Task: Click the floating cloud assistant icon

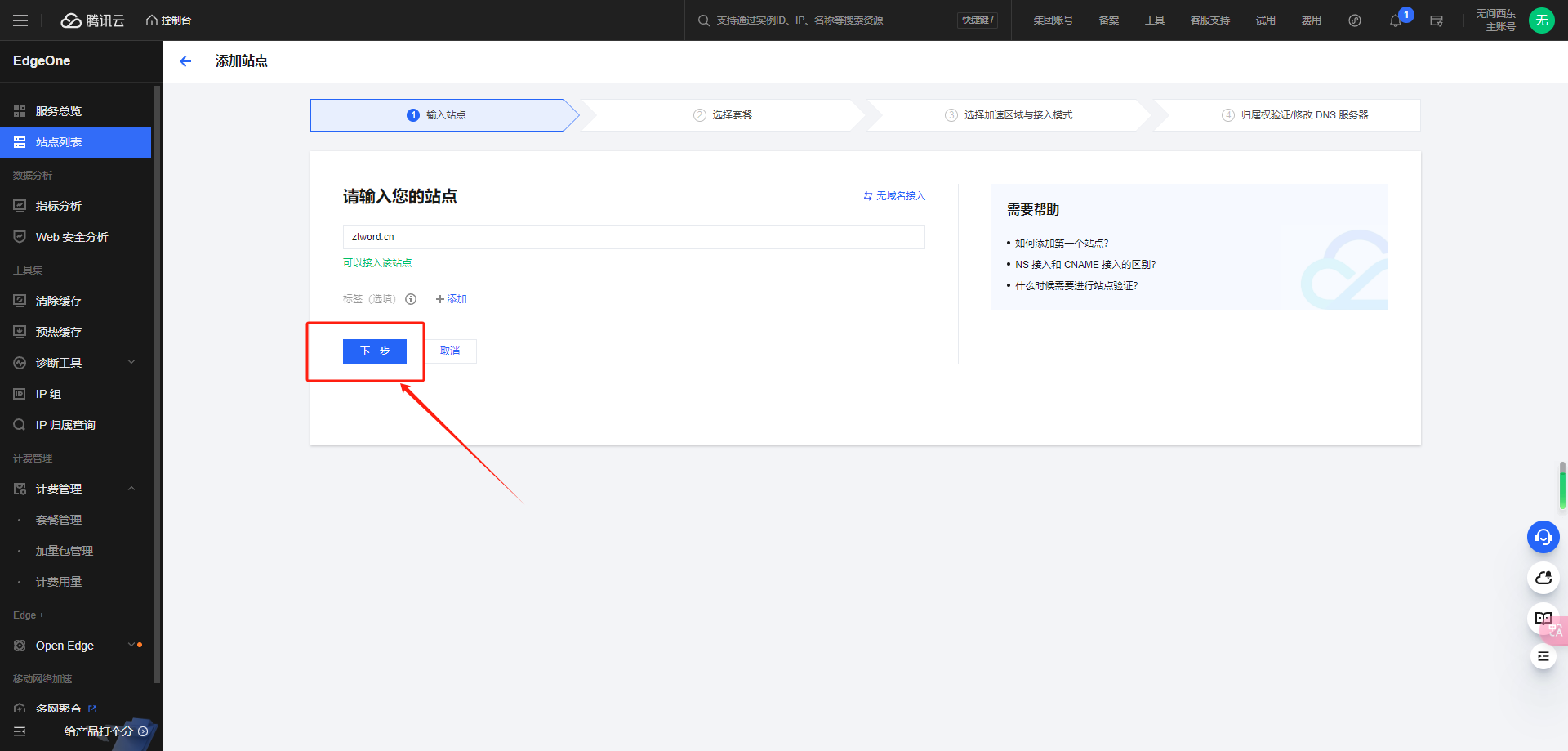Action: coord(1543,578)
